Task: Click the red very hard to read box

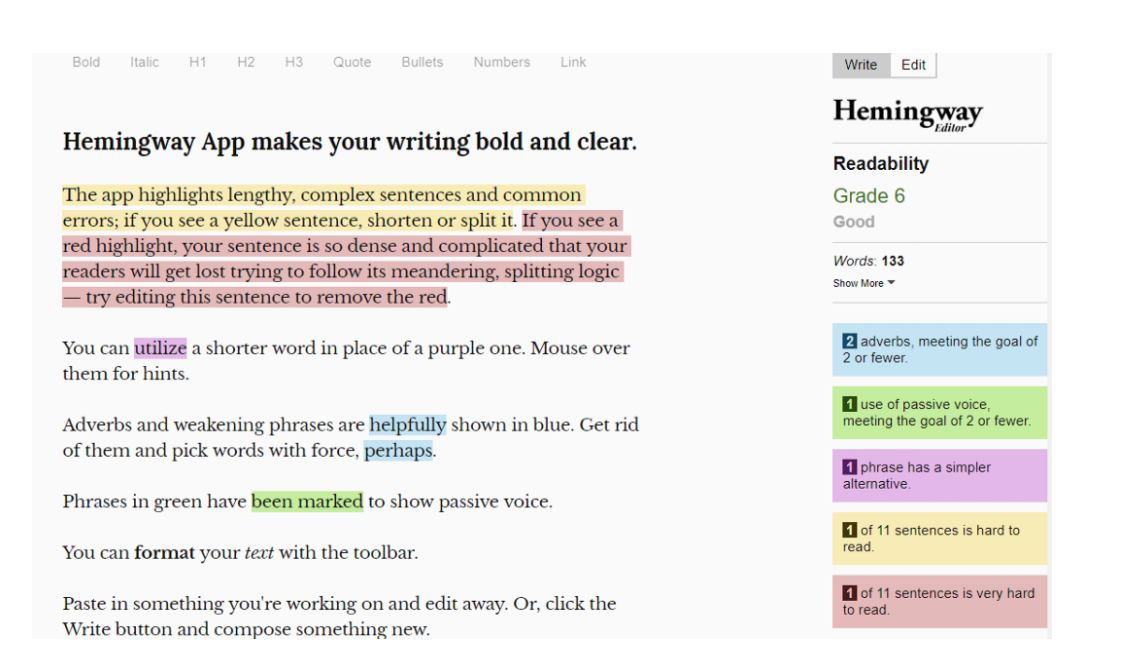Action: [x=939, y=601]
